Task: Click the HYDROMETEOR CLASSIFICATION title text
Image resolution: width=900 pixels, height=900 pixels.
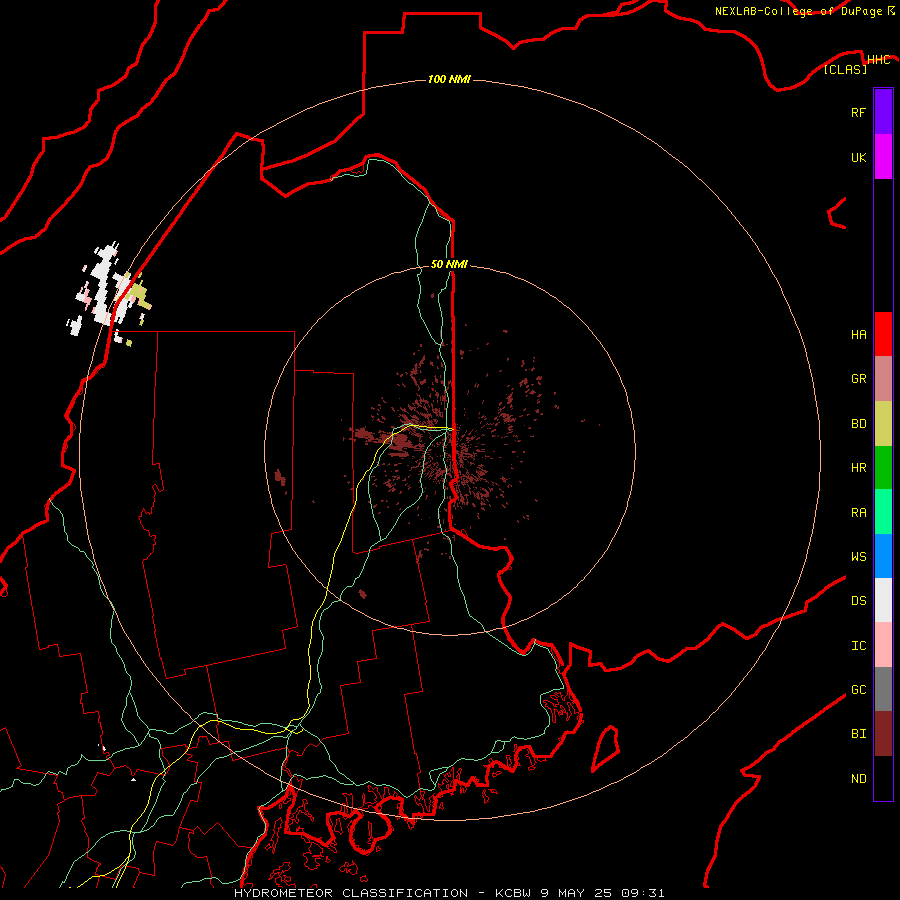Action: click(351, 893)
